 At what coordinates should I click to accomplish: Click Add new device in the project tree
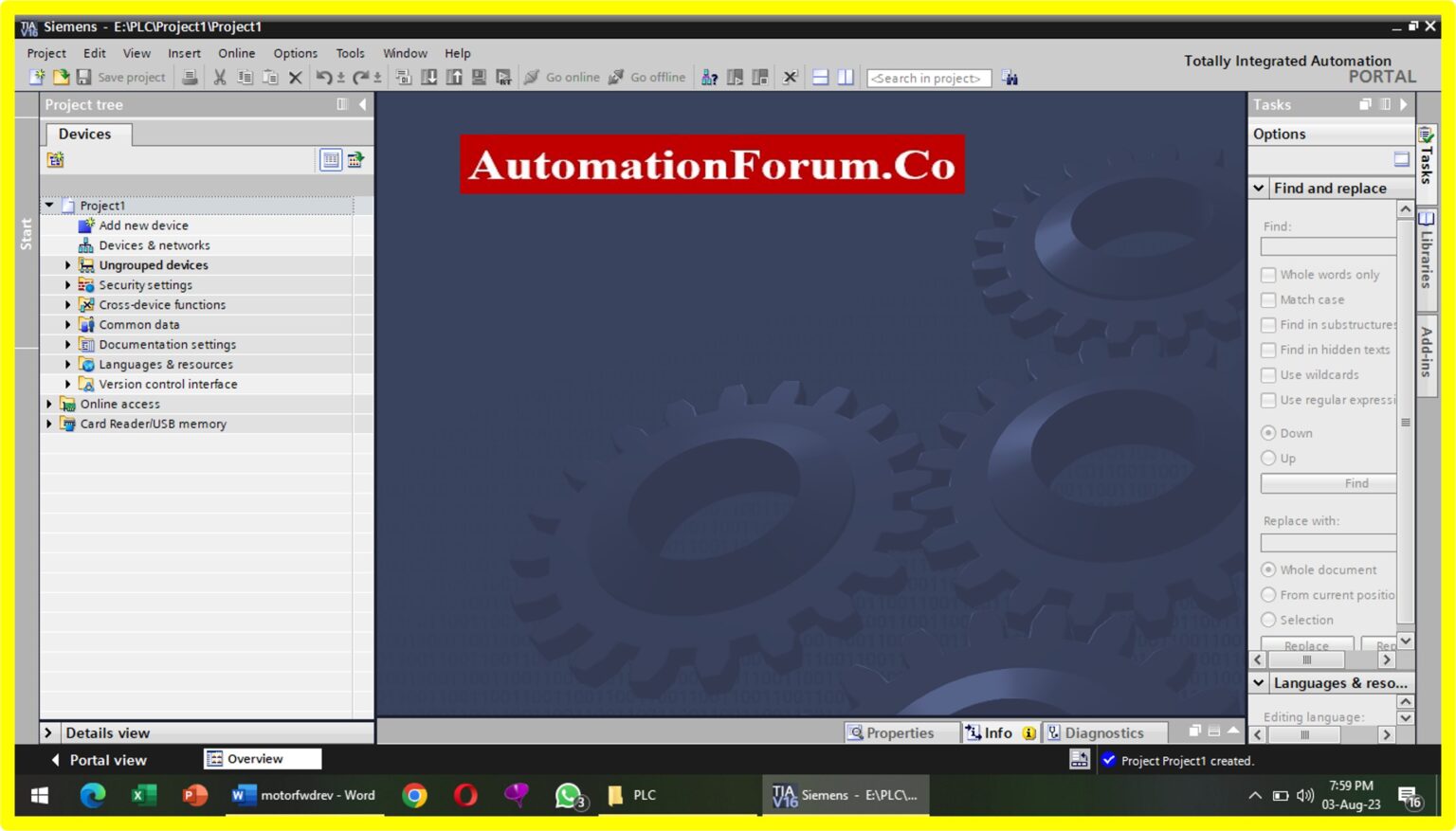pos(143,225)
